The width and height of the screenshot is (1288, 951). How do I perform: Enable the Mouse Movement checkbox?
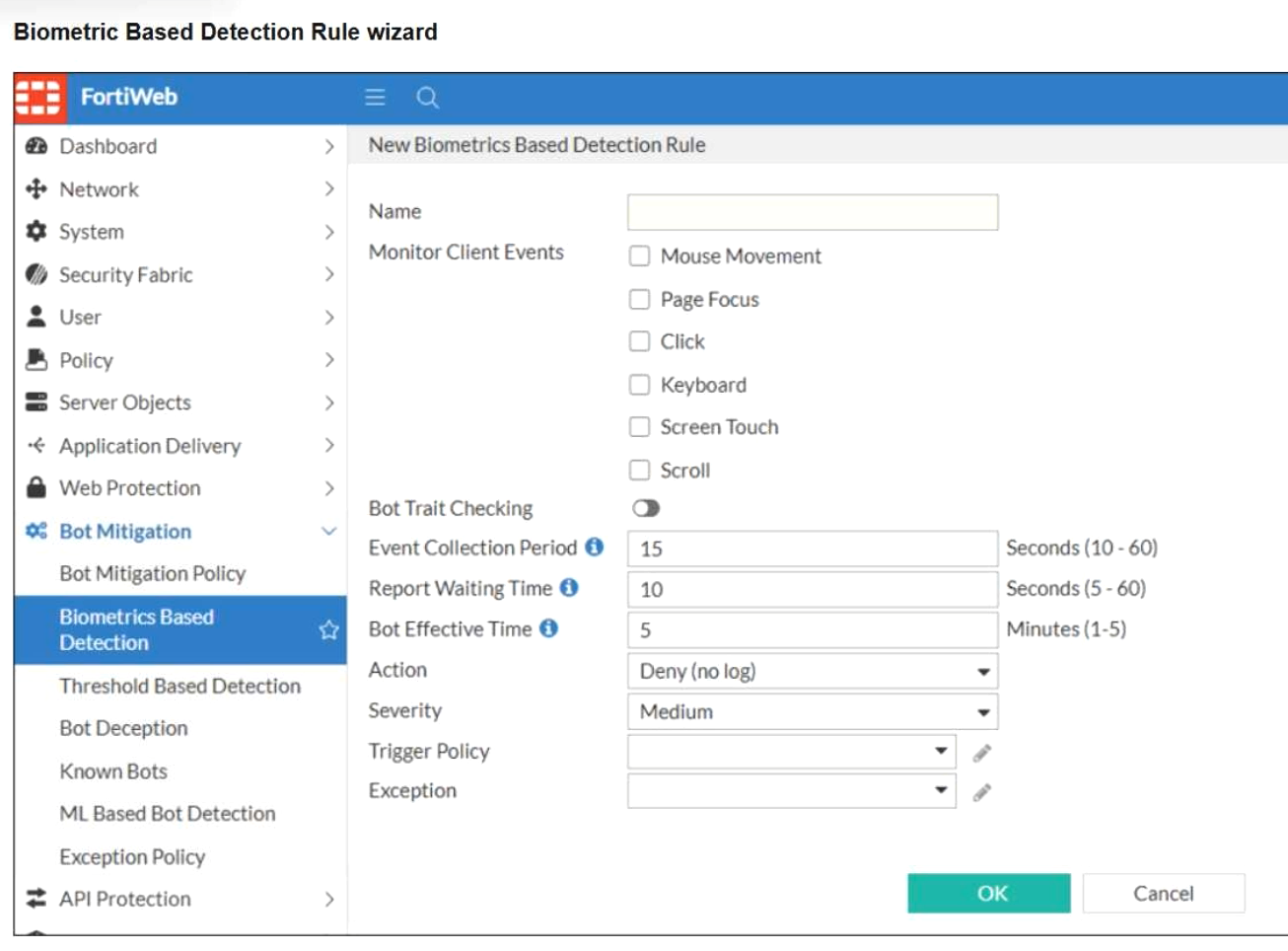640,256
